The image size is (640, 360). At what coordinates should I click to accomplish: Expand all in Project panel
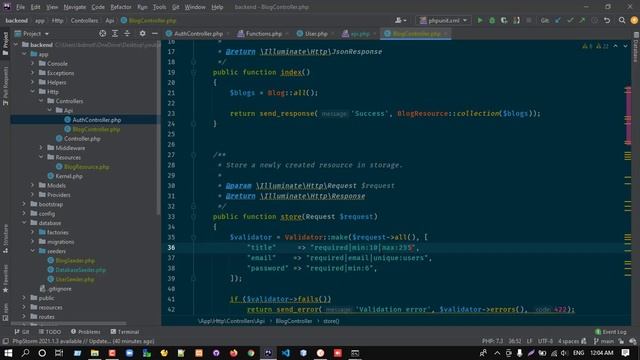click(x=115, y=33)
